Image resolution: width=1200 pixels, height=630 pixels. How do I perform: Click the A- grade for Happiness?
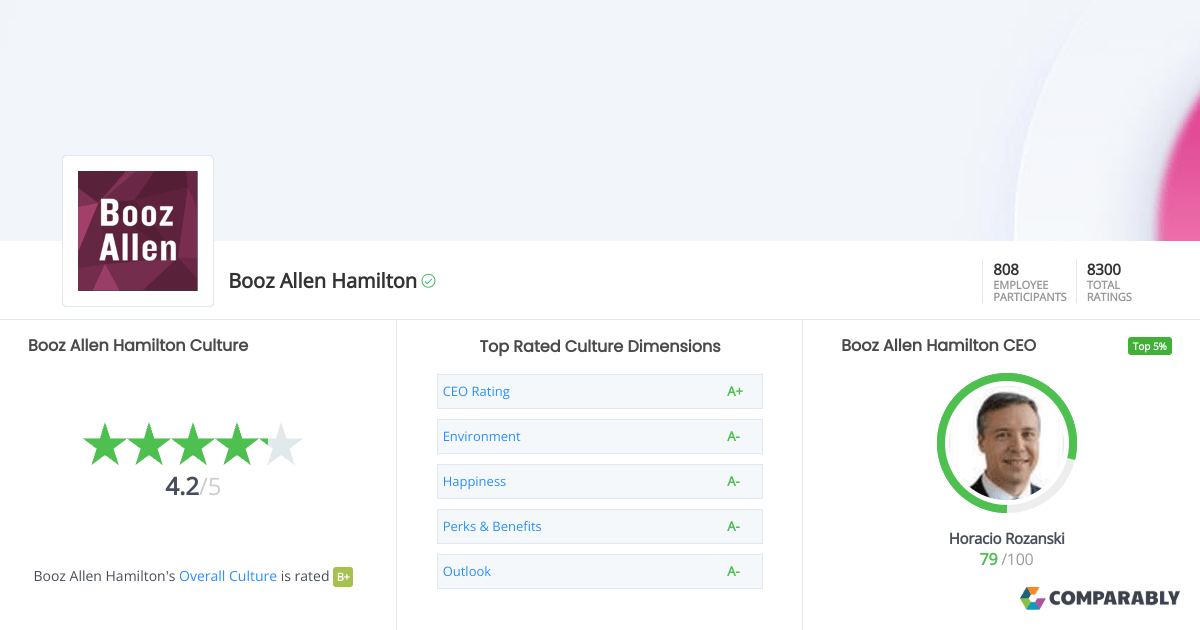click(x=734, y=481)
